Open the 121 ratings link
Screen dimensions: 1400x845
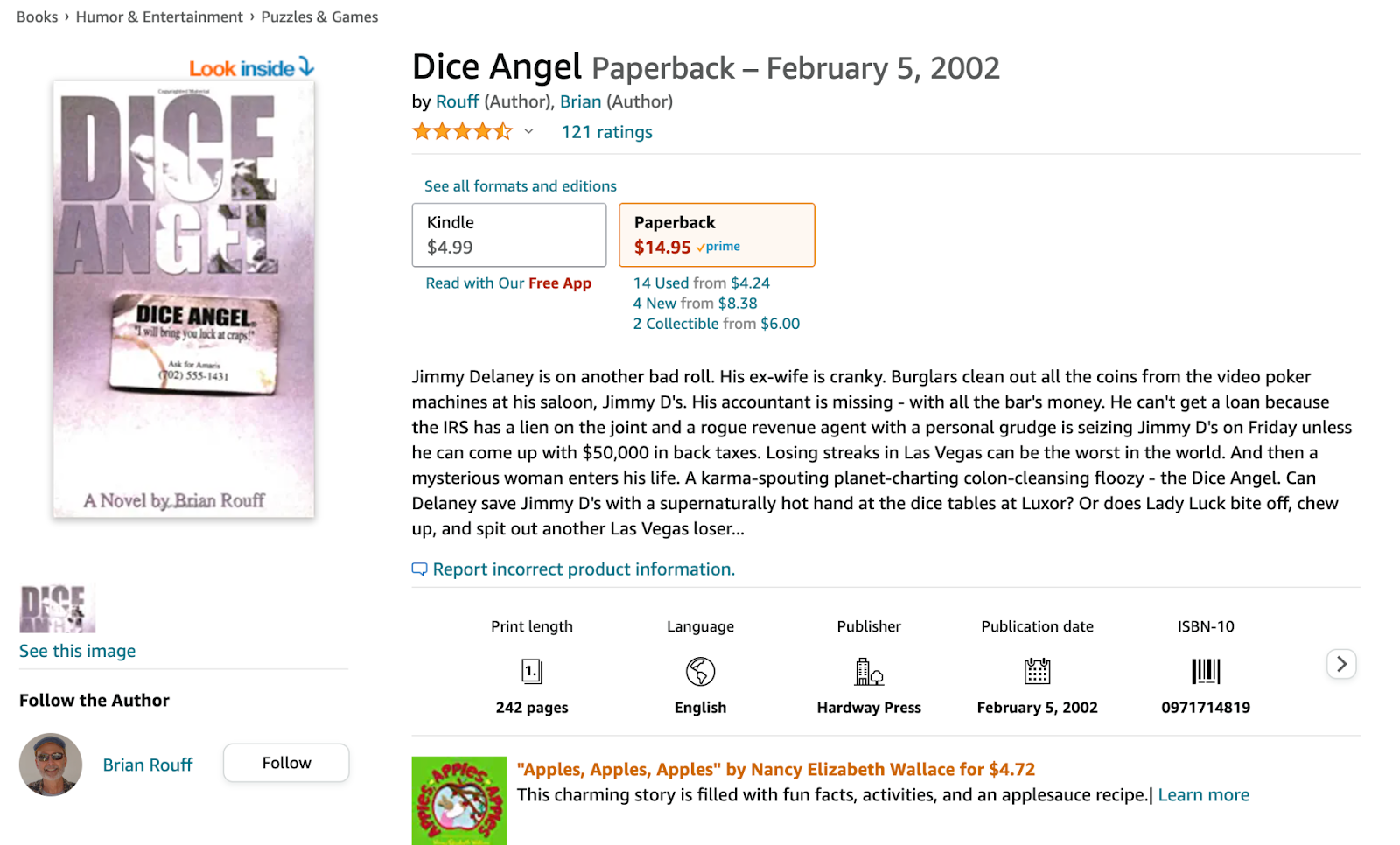click(x=606, y=132)
